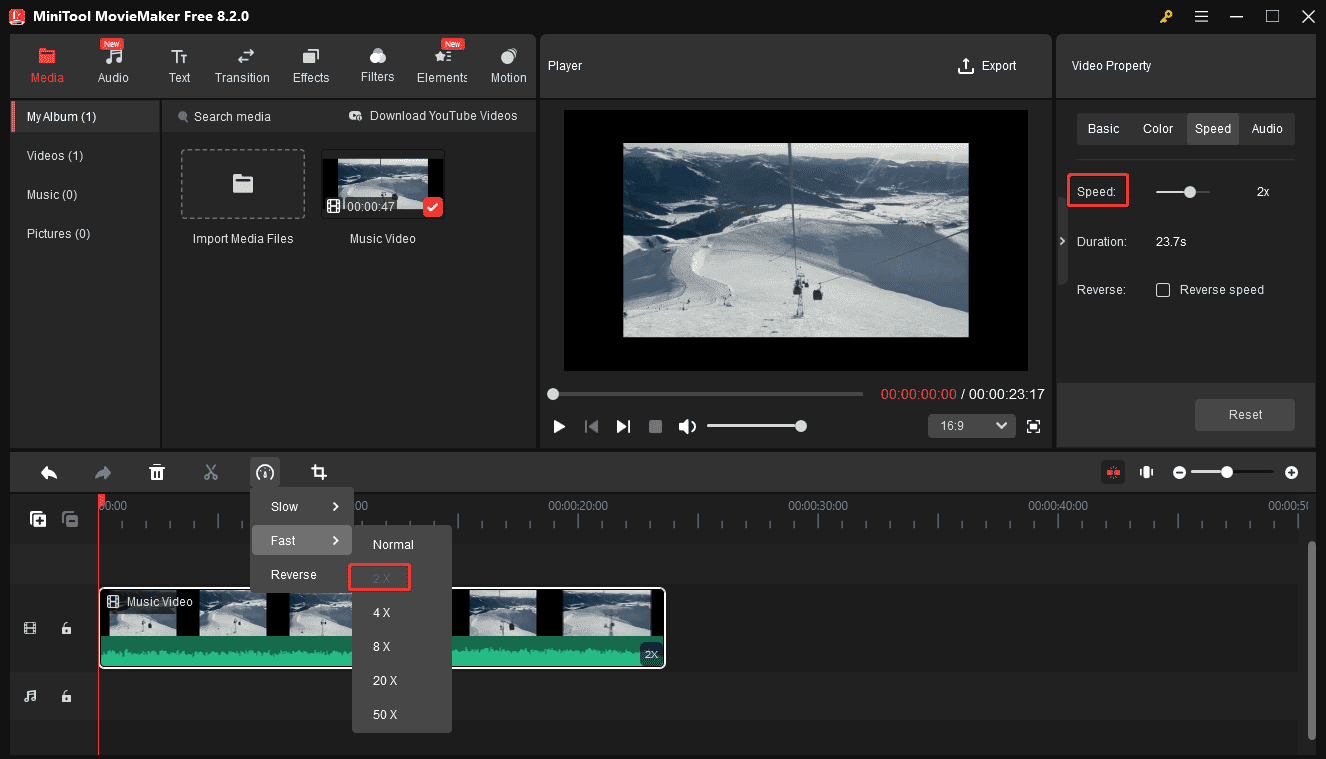Viewport: 1326px width, 759px height.
Task: Adjust the Speed slider handle
Action: pos(1189,192)
